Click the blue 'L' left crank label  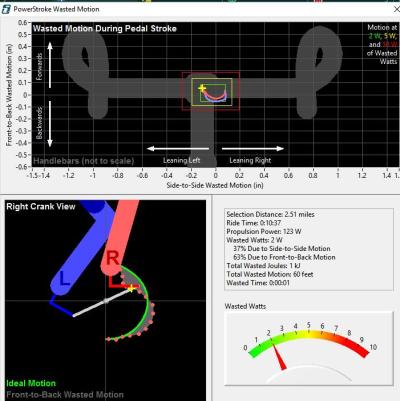click(x=65, y=279)
